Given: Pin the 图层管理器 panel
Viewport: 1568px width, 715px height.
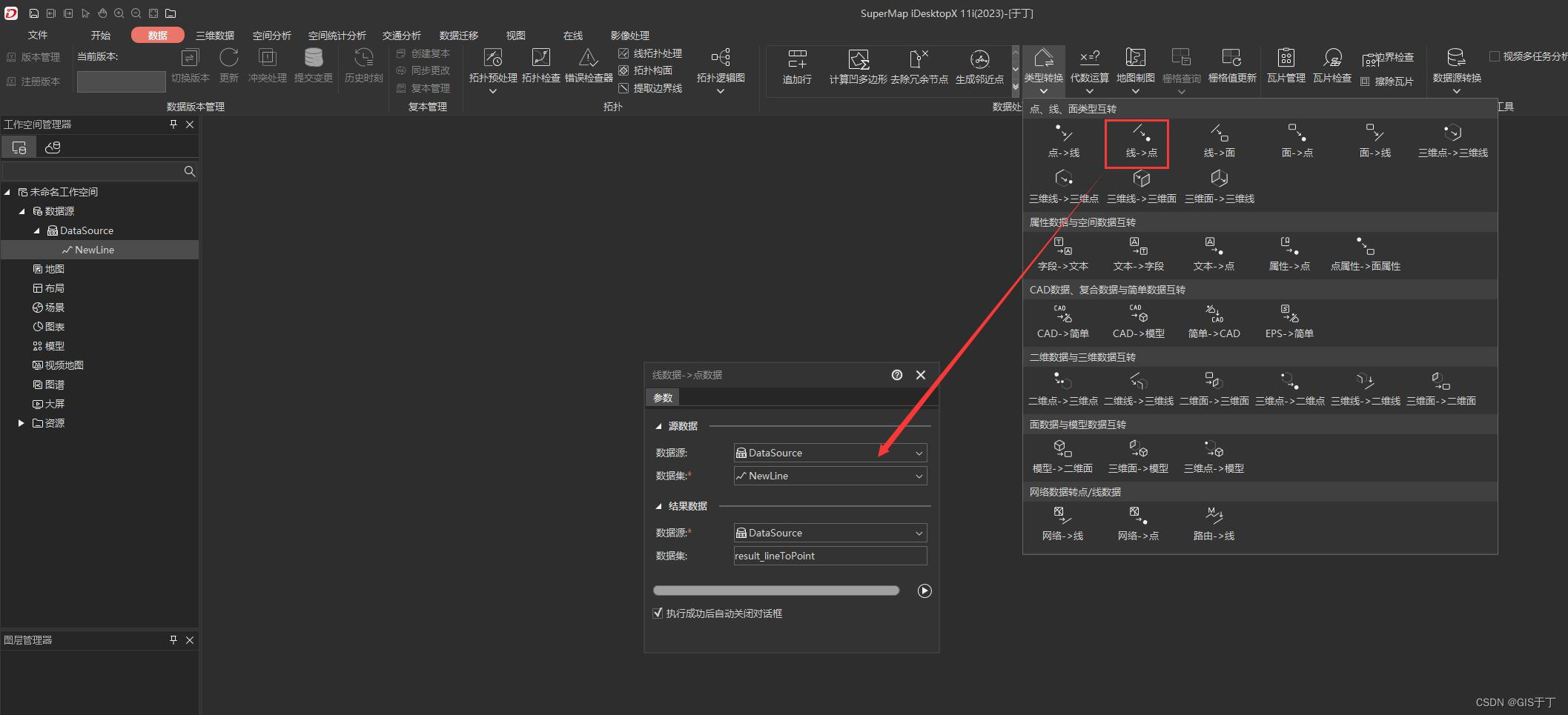Looking at the screenshot, I should coord(173,639).
